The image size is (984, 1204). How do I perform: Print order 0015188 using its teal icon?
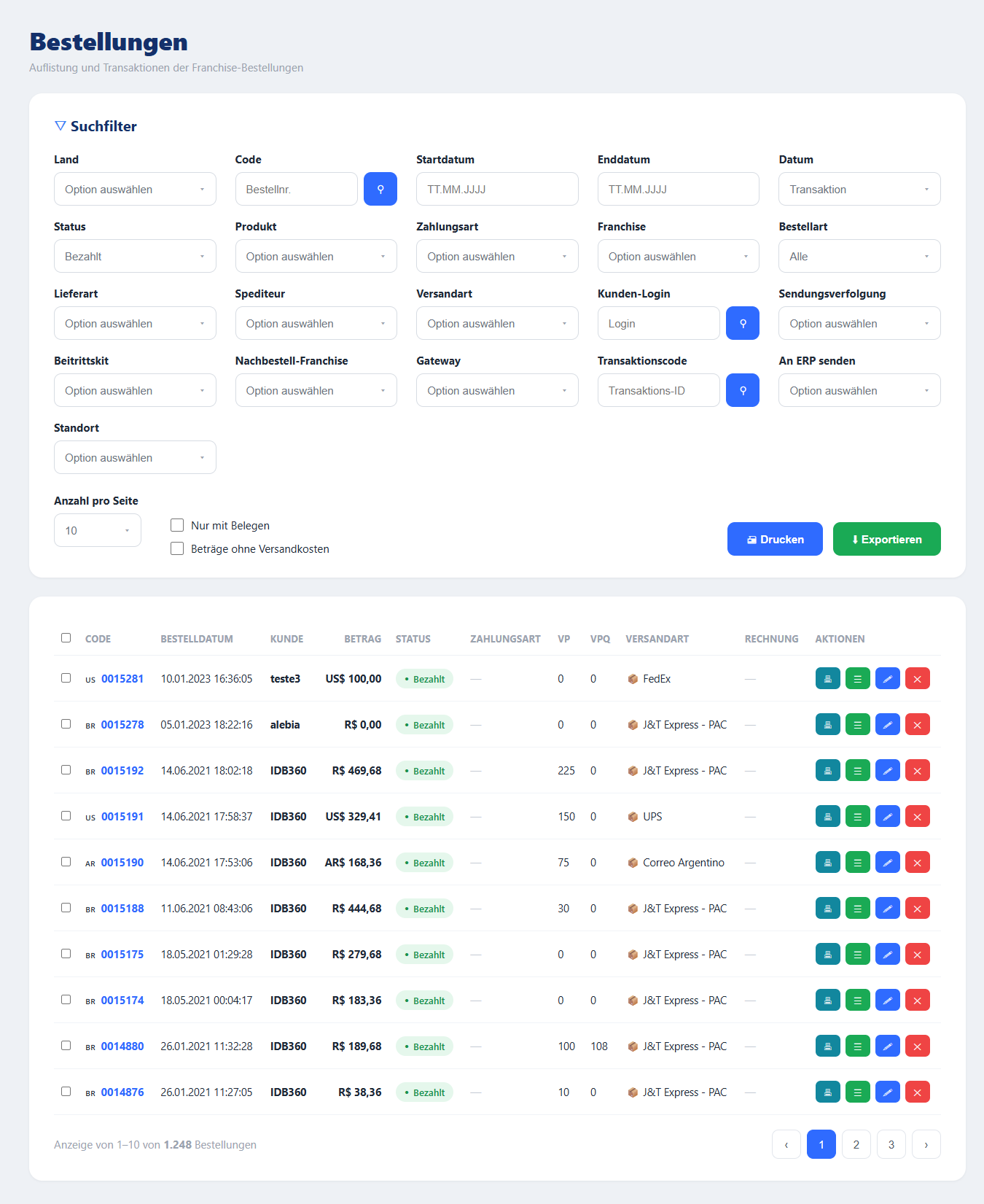[828, 909]
